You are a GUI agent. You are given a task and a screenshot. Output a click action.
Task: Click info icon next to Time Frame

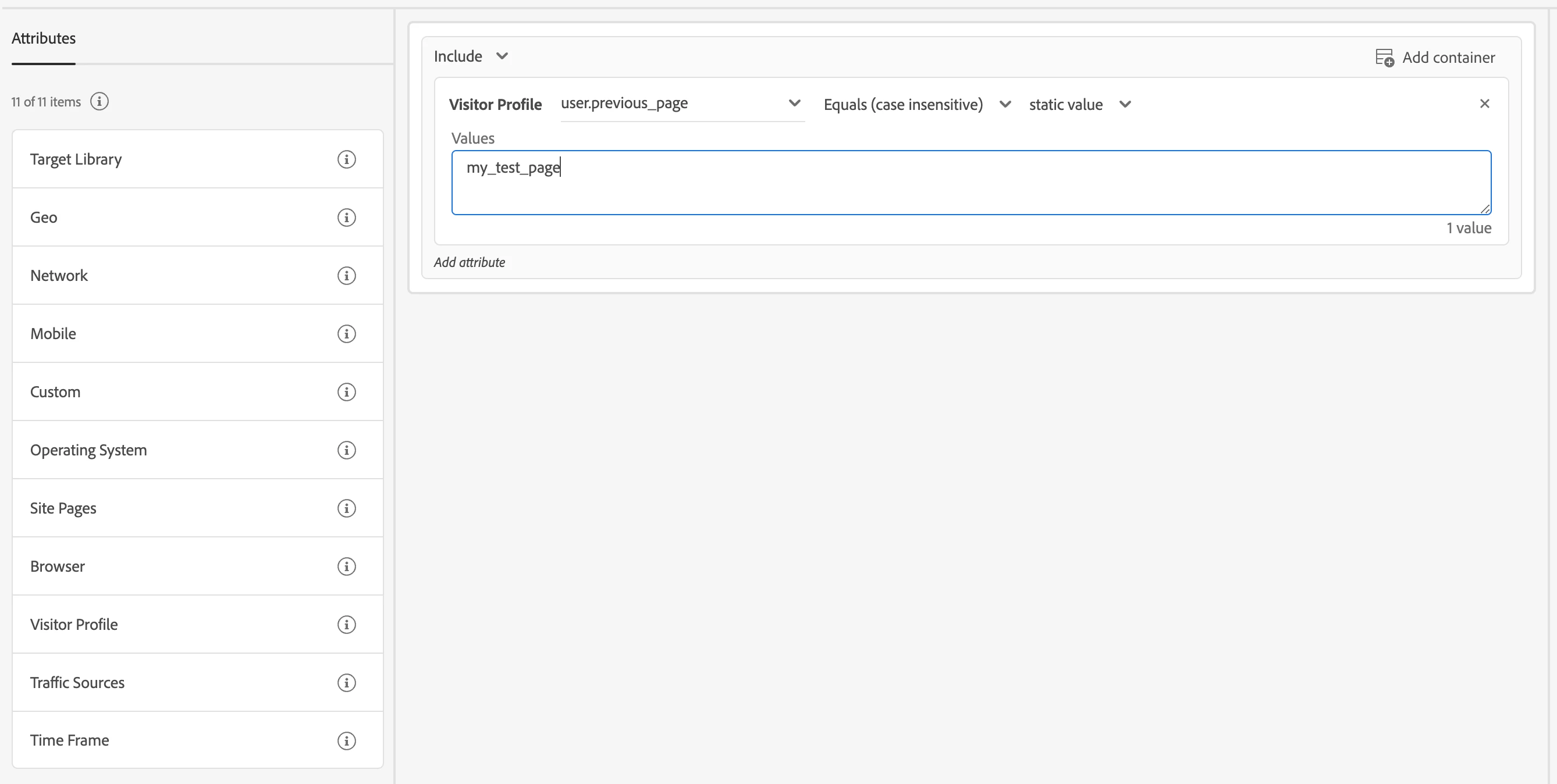point(346,740)
